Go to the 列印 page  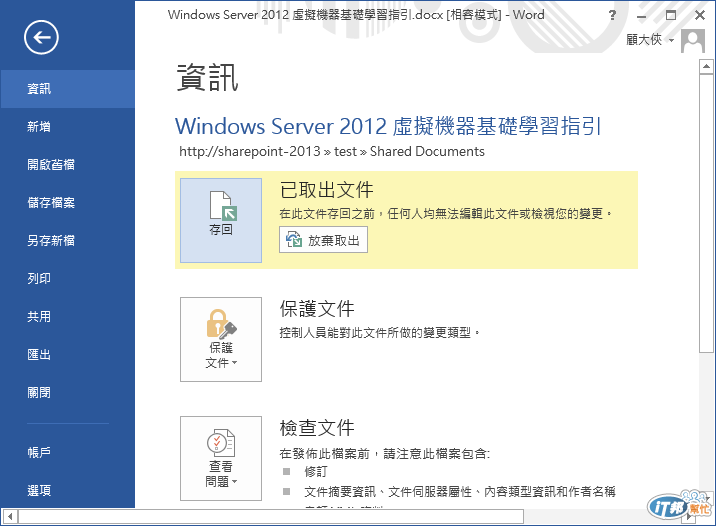[68, 279]
